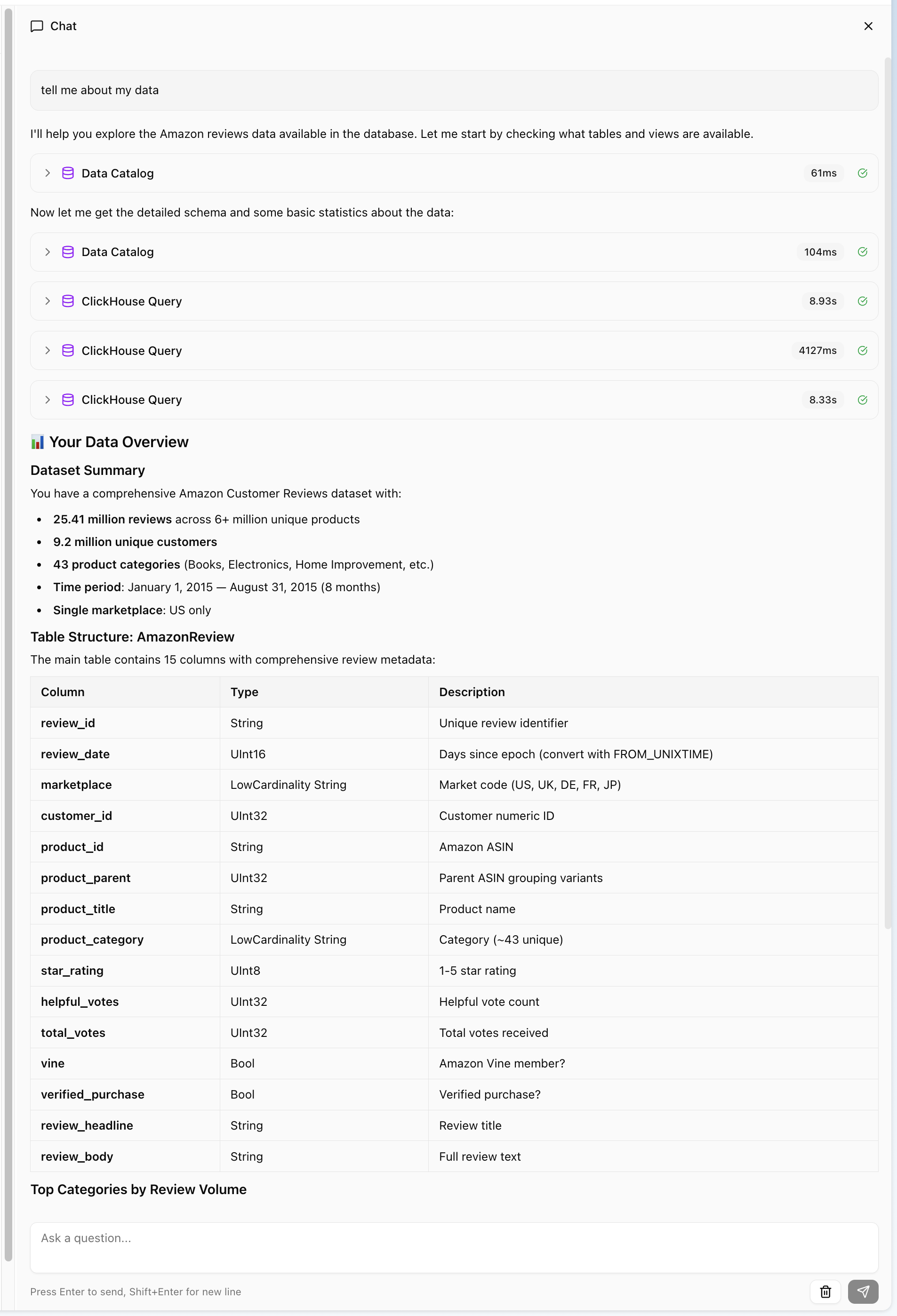
Task: Click the right-side vertical scrollbar thumb
Action: 888,493
